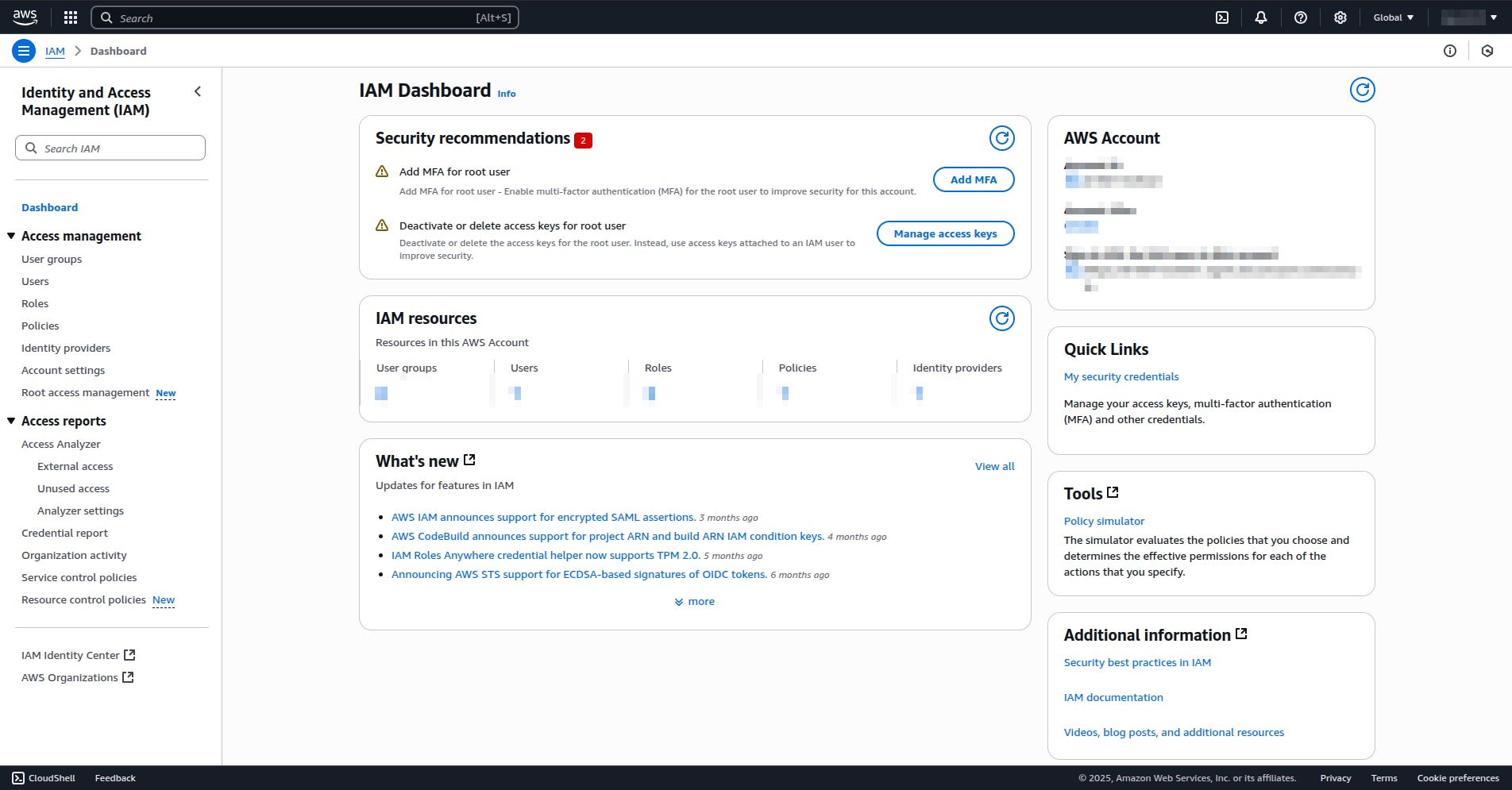Refresh the IAM Dashboard page
The width and height of the screenshot is (1512, 790).
[1362, 90]
